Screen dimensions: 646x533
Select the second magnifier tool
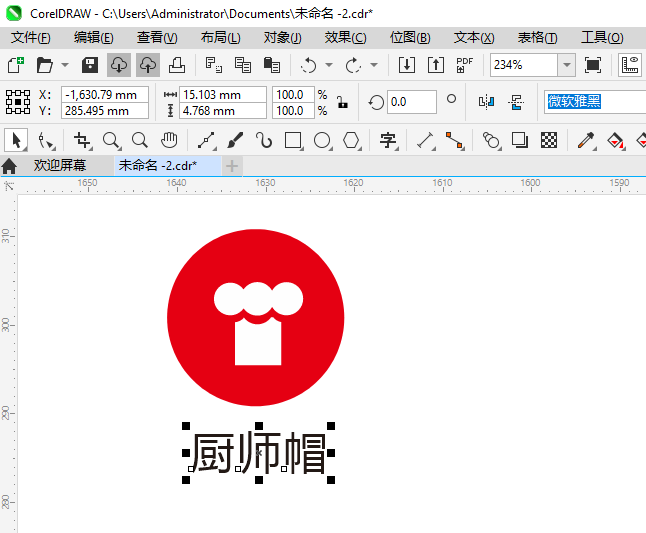pos(140,140)
